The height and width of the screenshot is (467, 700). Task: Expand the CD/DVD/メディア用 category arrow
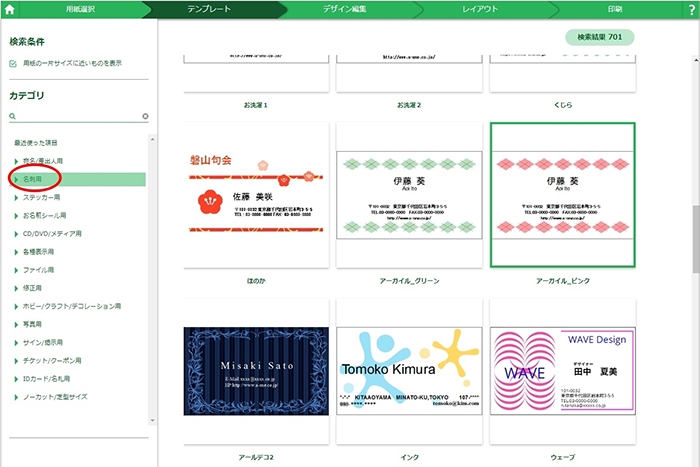[x=17, y=234]
